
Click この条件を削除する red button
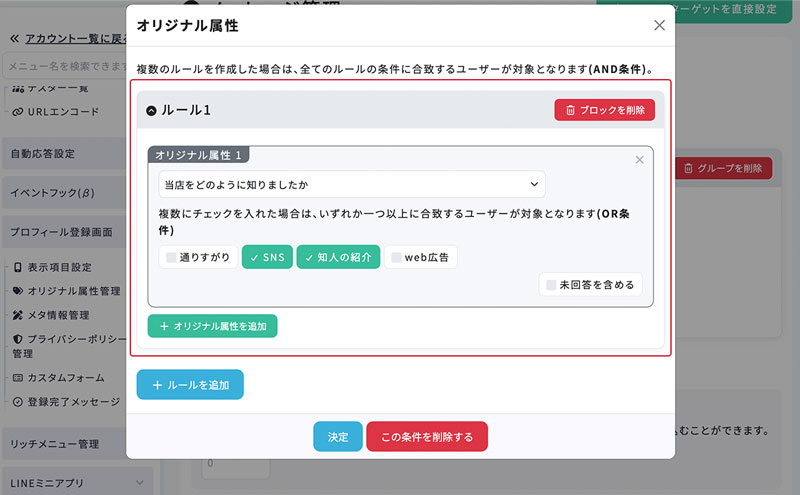tap(426, 437)
